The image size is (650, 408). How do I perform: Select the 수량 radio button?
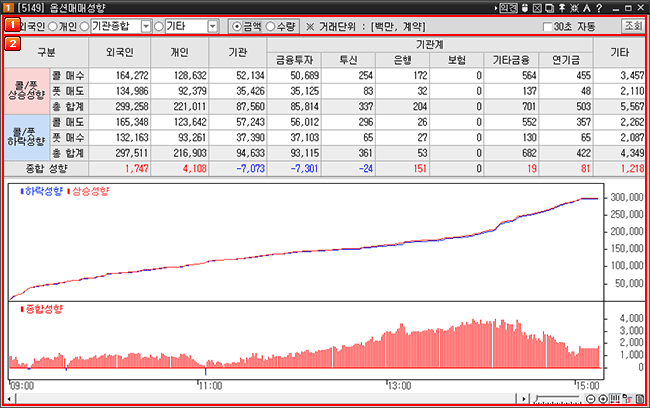click(271, 26)
